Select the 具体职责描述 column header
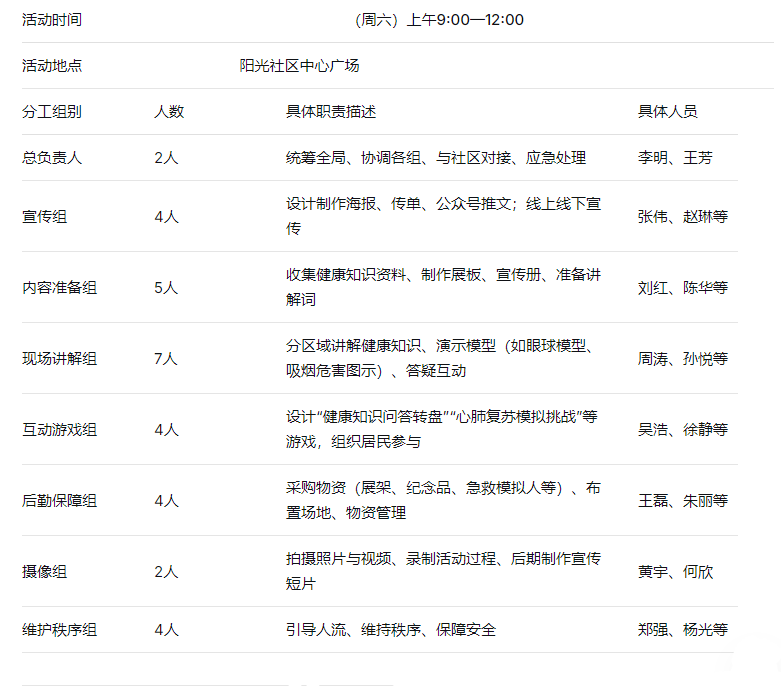Image resolution: width=781 pixels, height=688 pixels. pos(331,112)
